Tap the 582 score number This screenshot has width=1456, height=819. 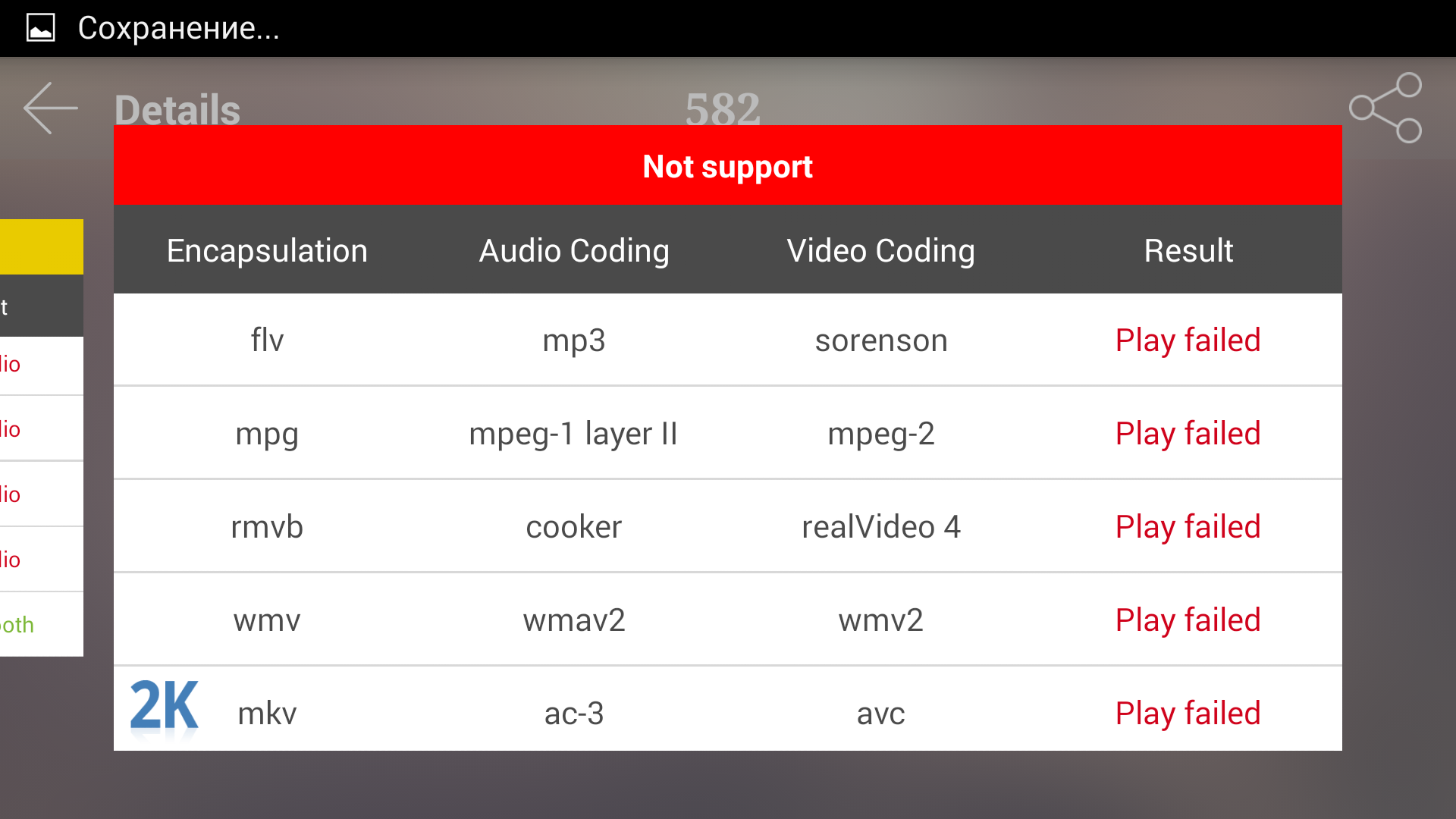coord(722,108)
